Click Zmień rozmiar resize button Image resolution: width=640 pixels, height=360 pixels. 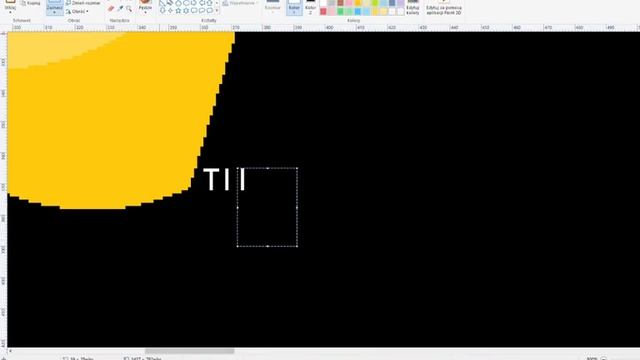83,3
